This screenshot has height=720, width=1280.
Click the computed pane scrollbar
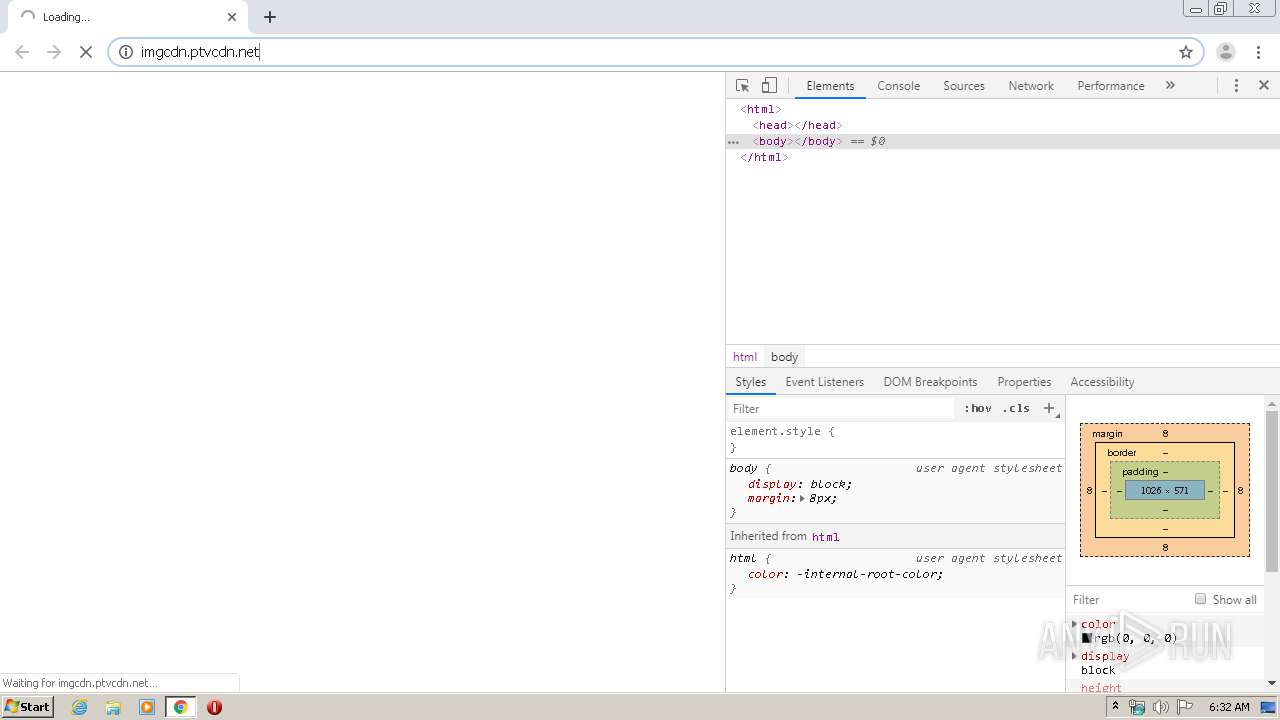click(x=1272, y=490)
